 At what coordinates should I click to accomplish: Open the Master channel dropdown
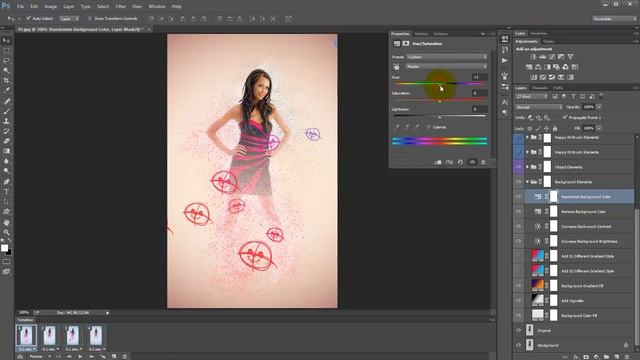tap(446, 67)
